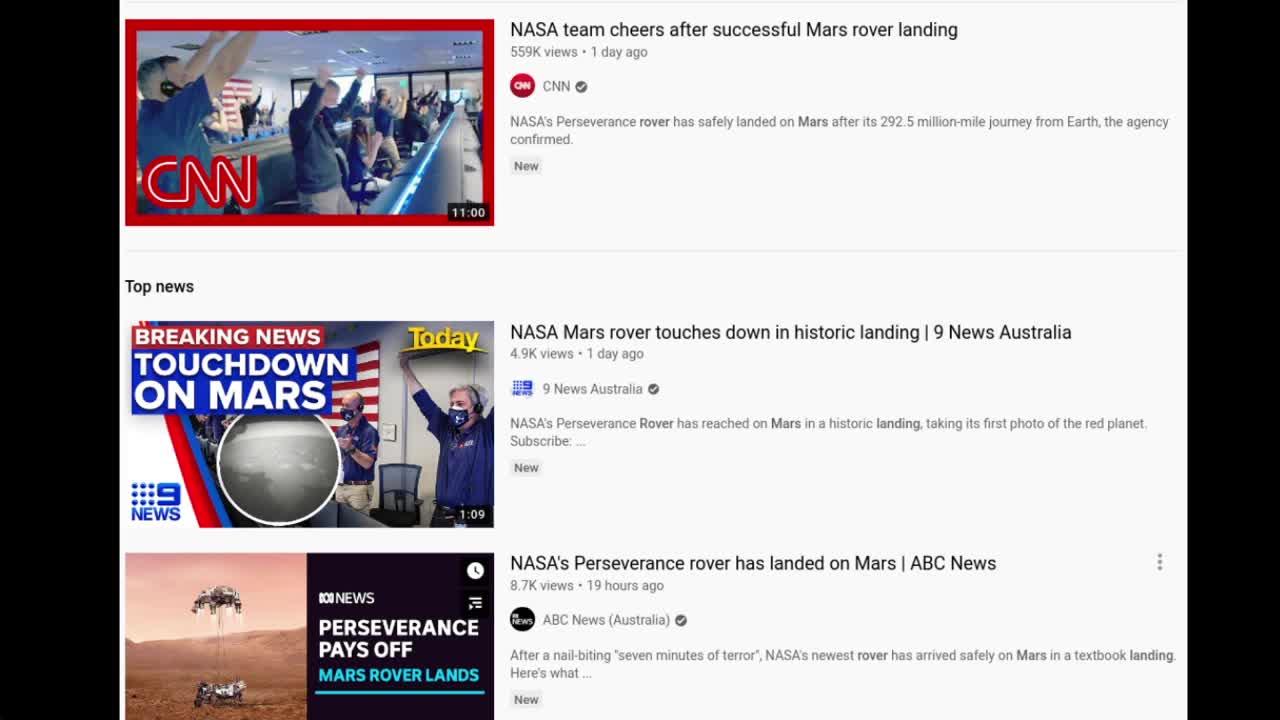This screenshot has height=720, width=1280.
Task: Click 9 News description about first photo
Action: [828, 432]
